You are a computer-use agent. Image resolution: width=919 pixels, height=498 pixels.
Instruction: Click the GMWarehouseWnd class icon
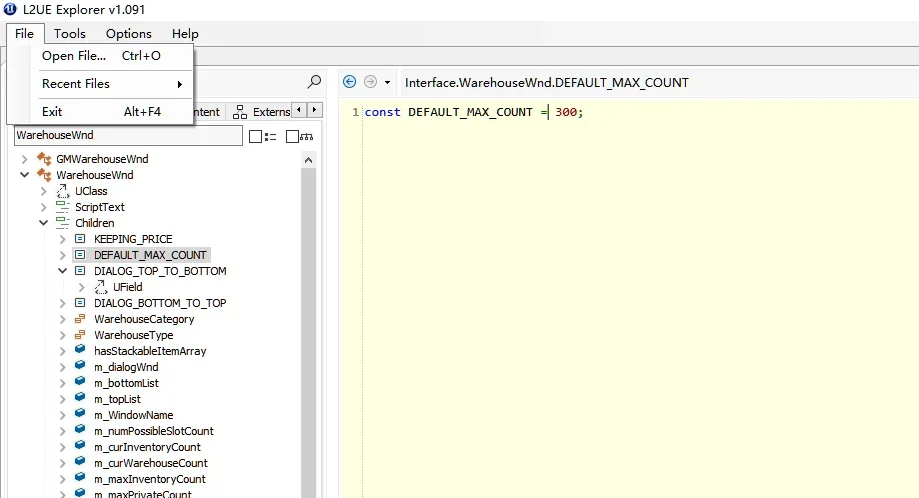44,158
